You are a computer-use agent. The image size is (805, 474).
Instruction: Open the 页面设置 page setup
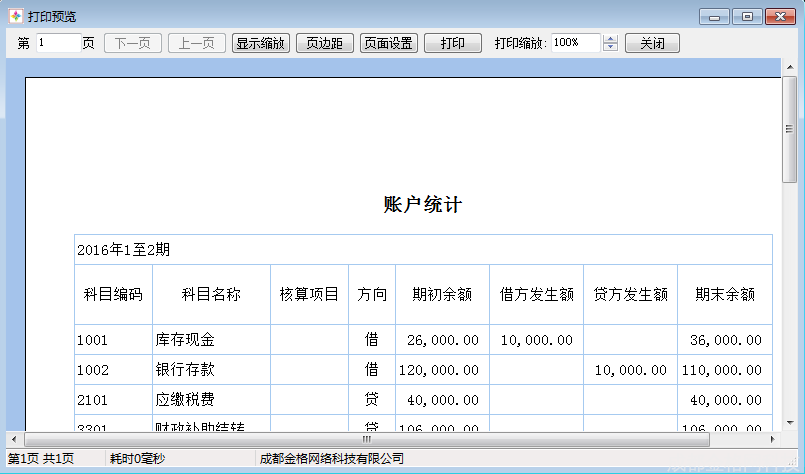(389, 43)
